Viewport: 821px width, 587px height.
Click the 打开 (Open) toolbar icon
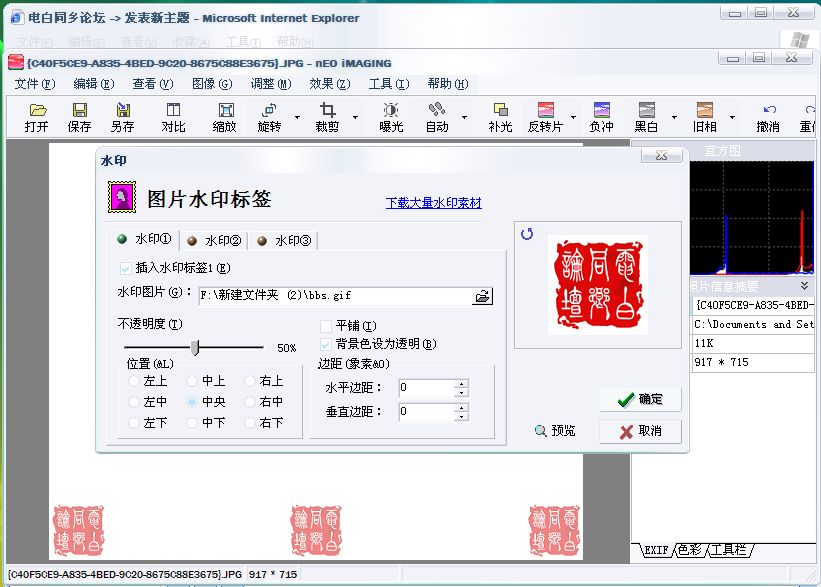37,110
